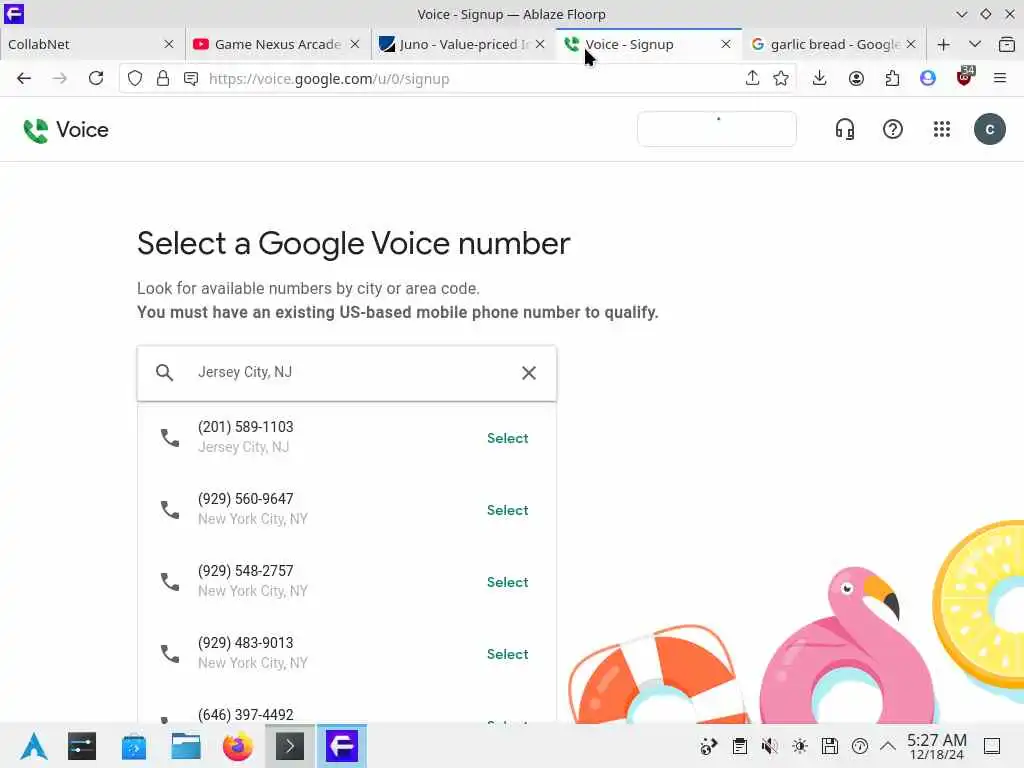Image resolution: width=1024 pixels, height=768 pixels.
Task: Clear the Jersey City, NJ search
Action: pyautogui.click(x=529, y=373)
